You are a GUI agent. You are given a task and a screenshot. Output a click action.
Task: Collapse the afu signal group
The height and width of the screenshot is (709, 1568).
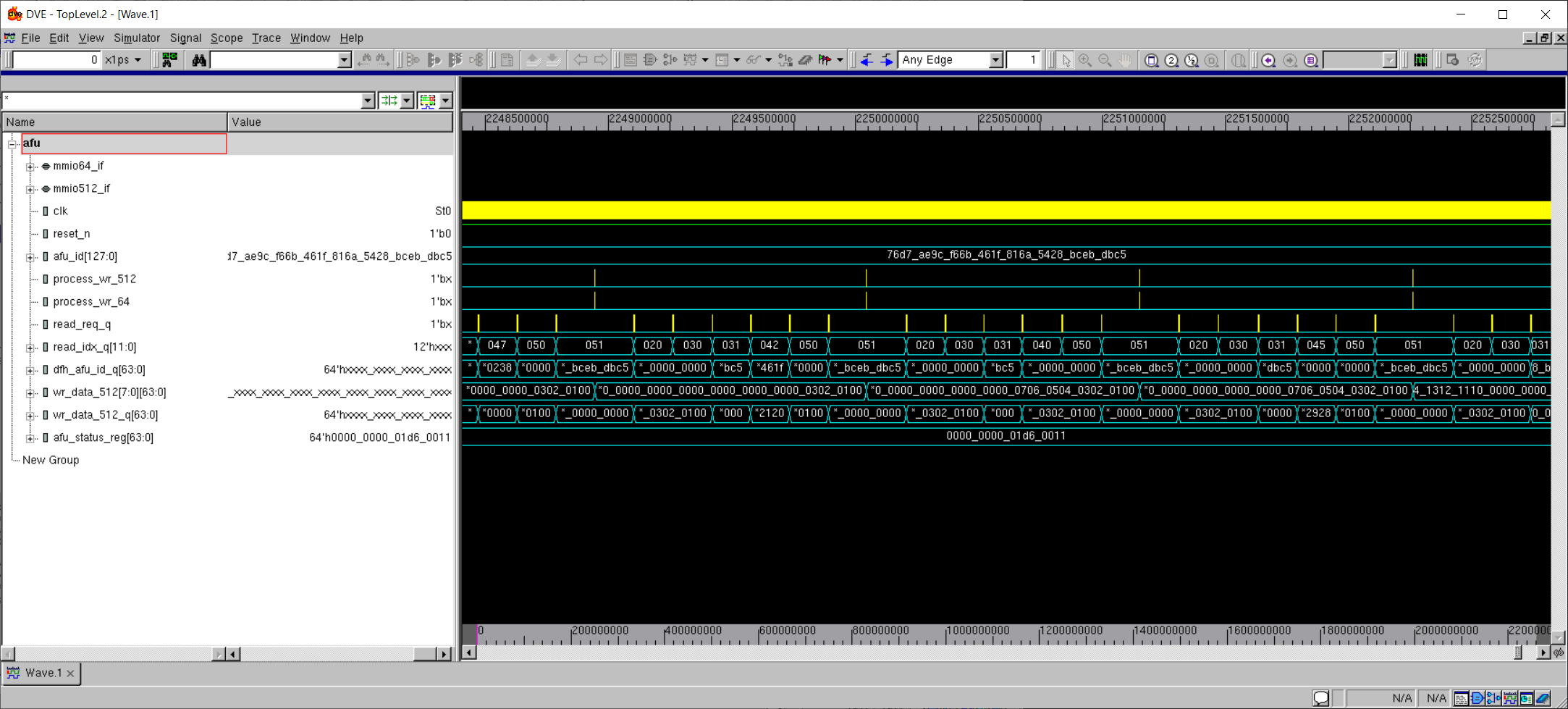[x=12, y=144]
